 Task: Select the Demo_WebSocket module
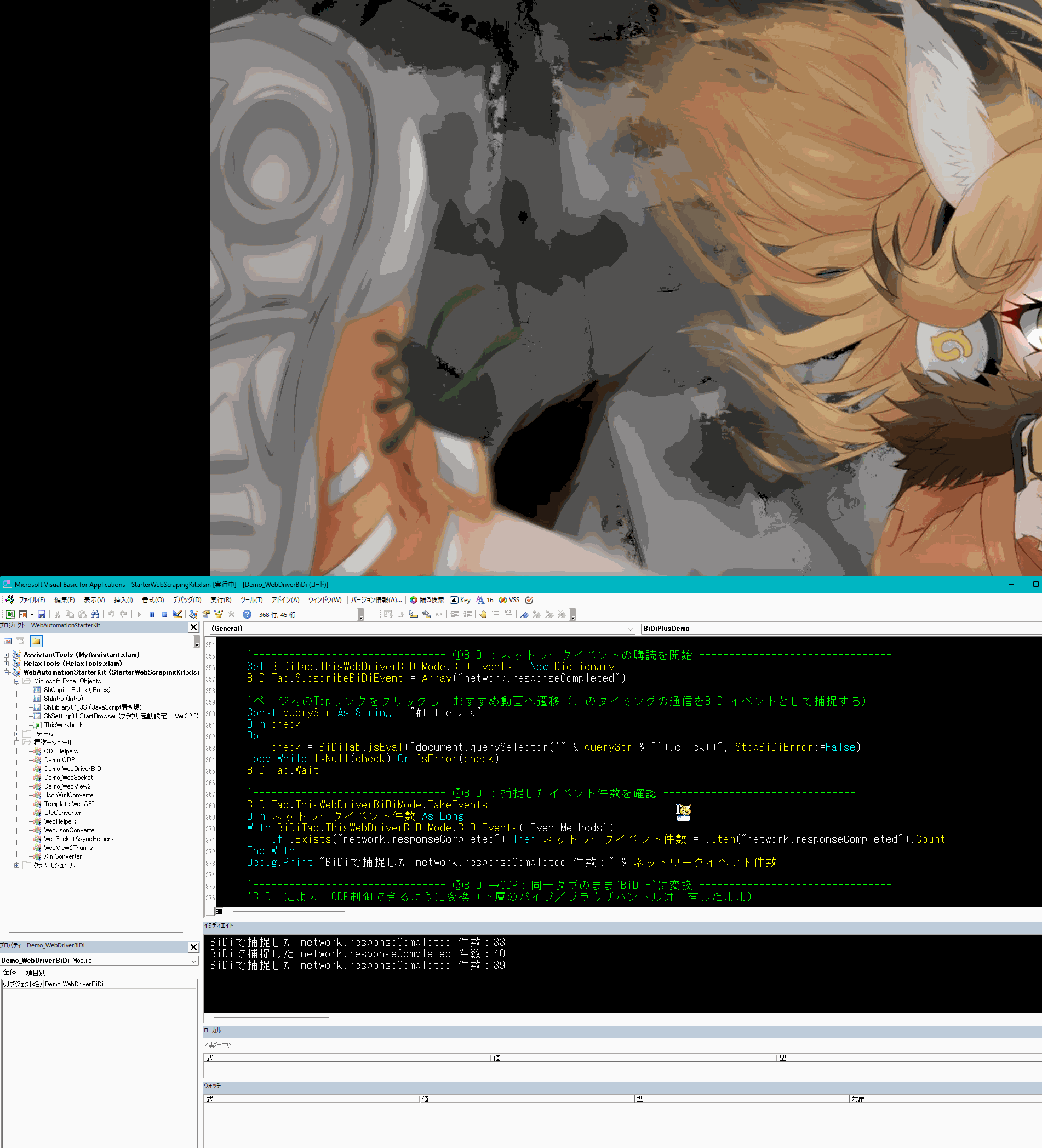coord(68,778)
